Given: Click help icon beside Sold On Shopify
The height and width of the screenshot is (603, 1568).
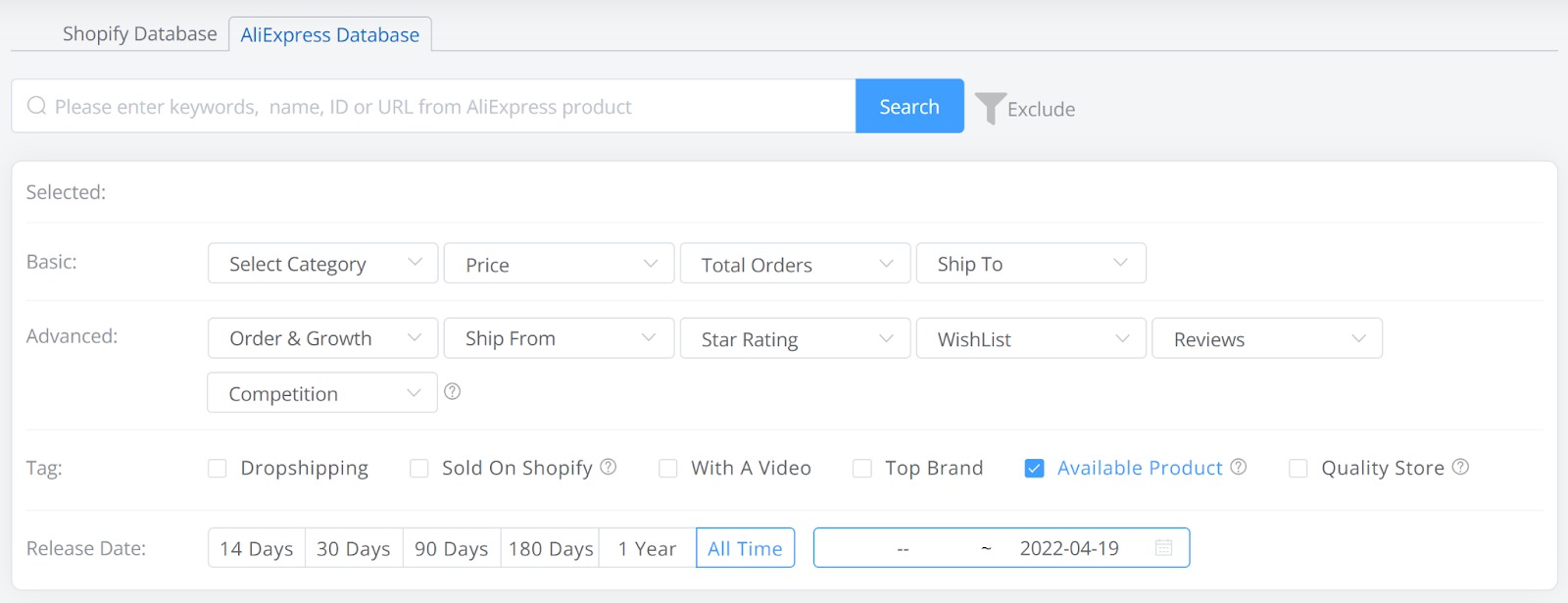Looking at the screenshot, I should (609, 467).
